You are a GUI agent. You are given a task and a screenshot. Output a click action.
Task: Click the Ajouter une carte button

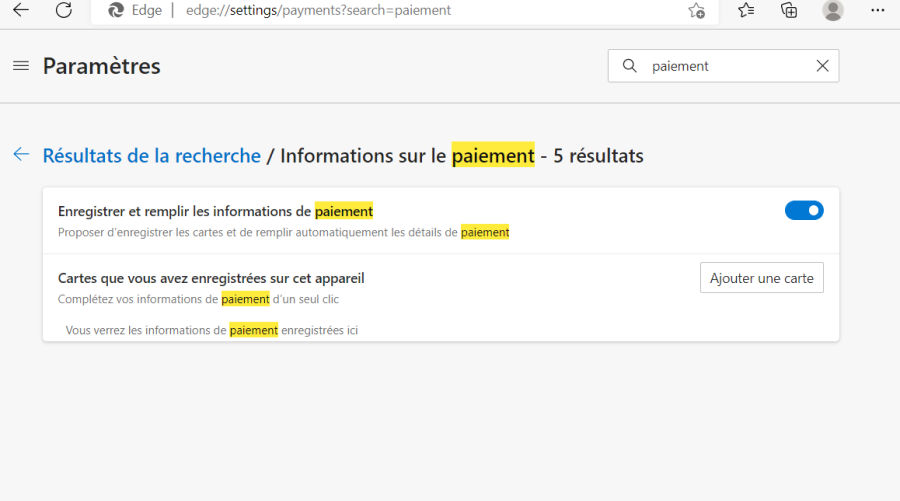(762, 278)
